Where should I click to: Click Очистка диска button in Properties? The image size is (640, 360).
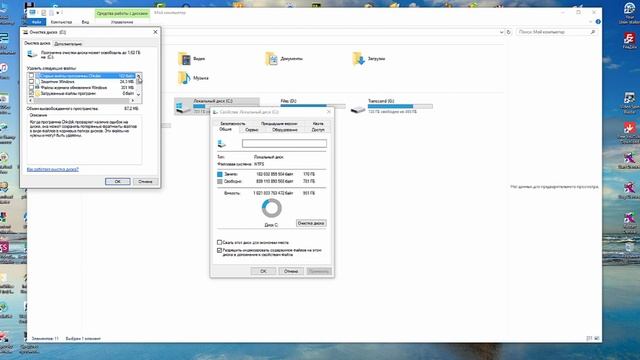click(x=311, y=223)
